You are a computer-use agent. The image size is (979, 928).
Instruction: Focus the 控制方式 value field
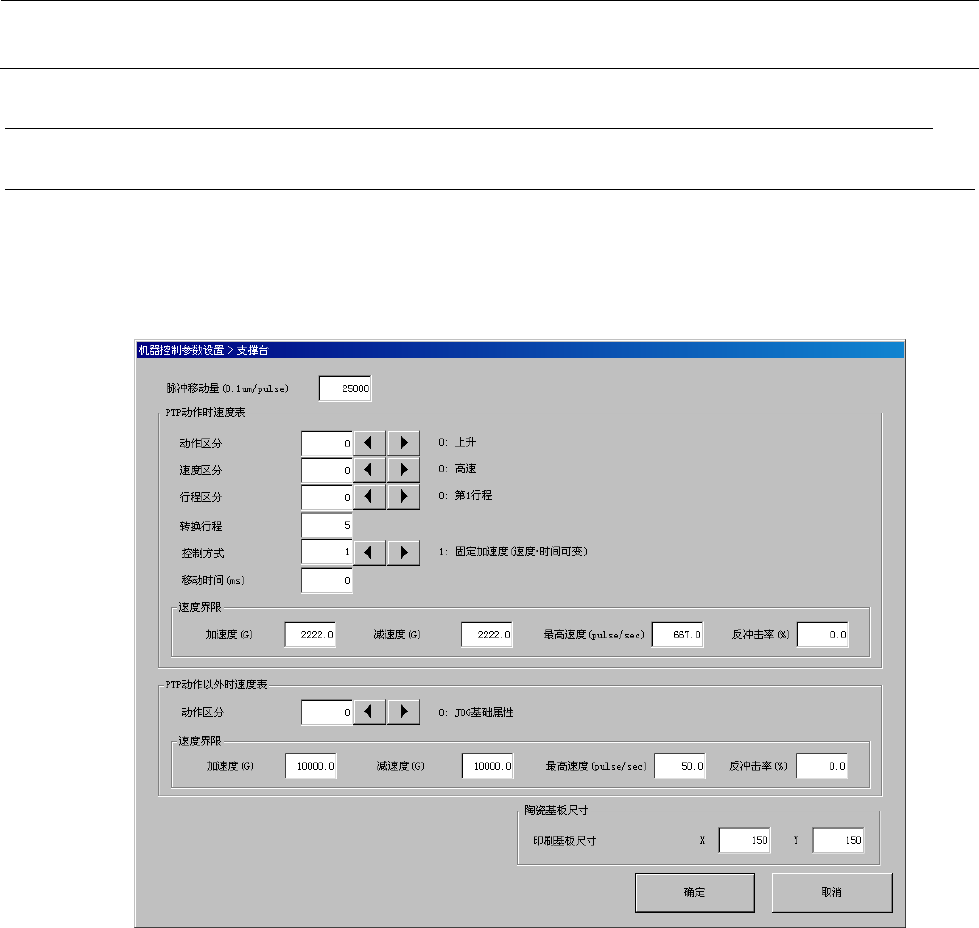327,552
